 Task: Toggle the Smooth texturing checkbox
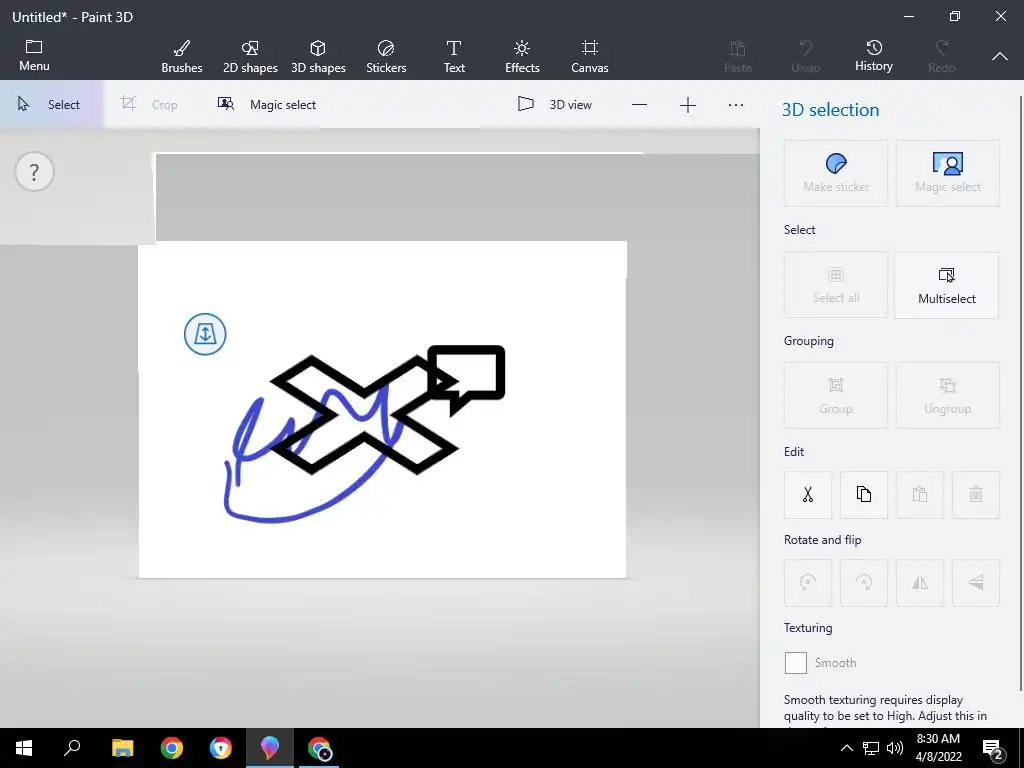pyautogui.click(x=795, y=663)
